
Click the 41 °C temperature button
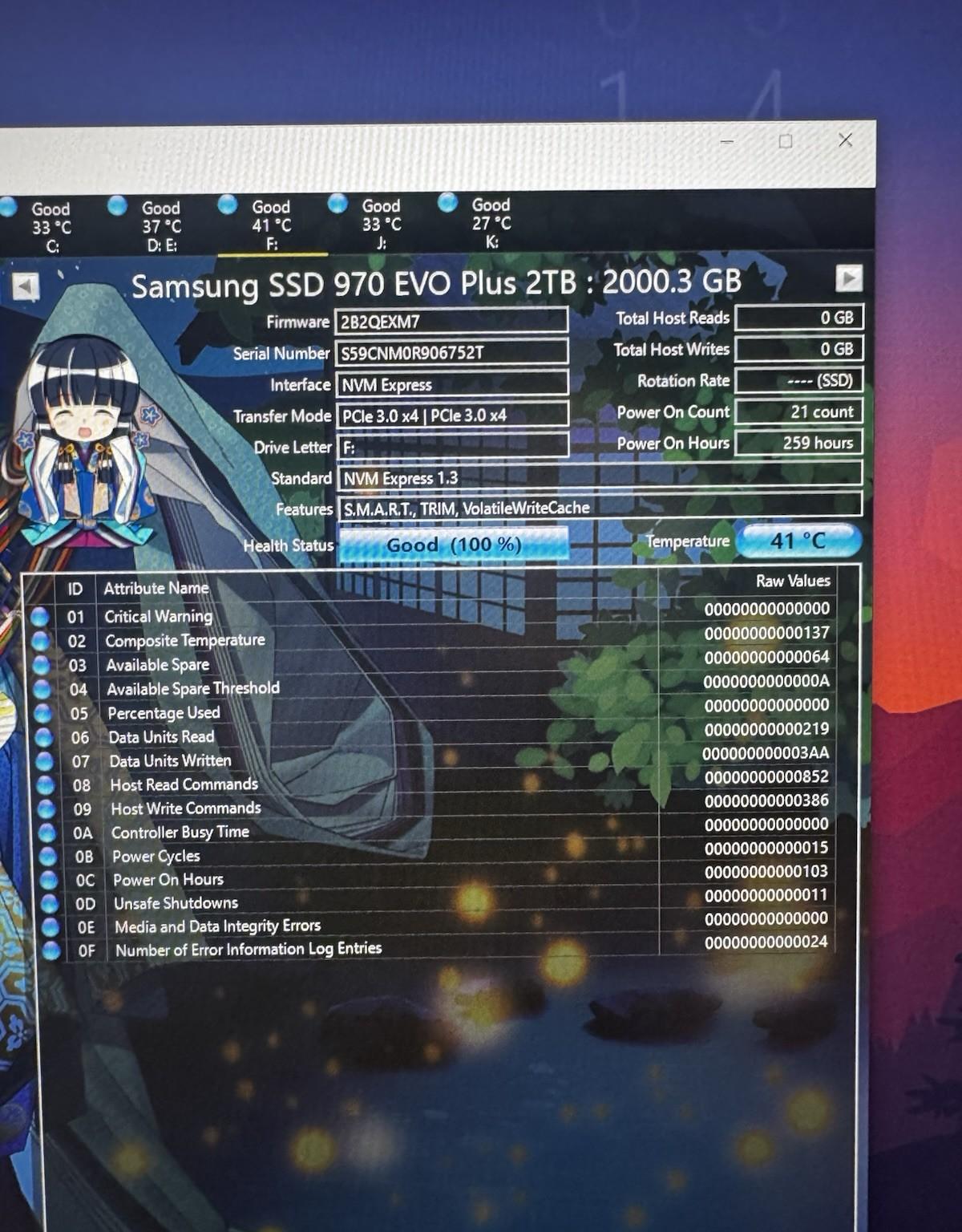(798, 541)
